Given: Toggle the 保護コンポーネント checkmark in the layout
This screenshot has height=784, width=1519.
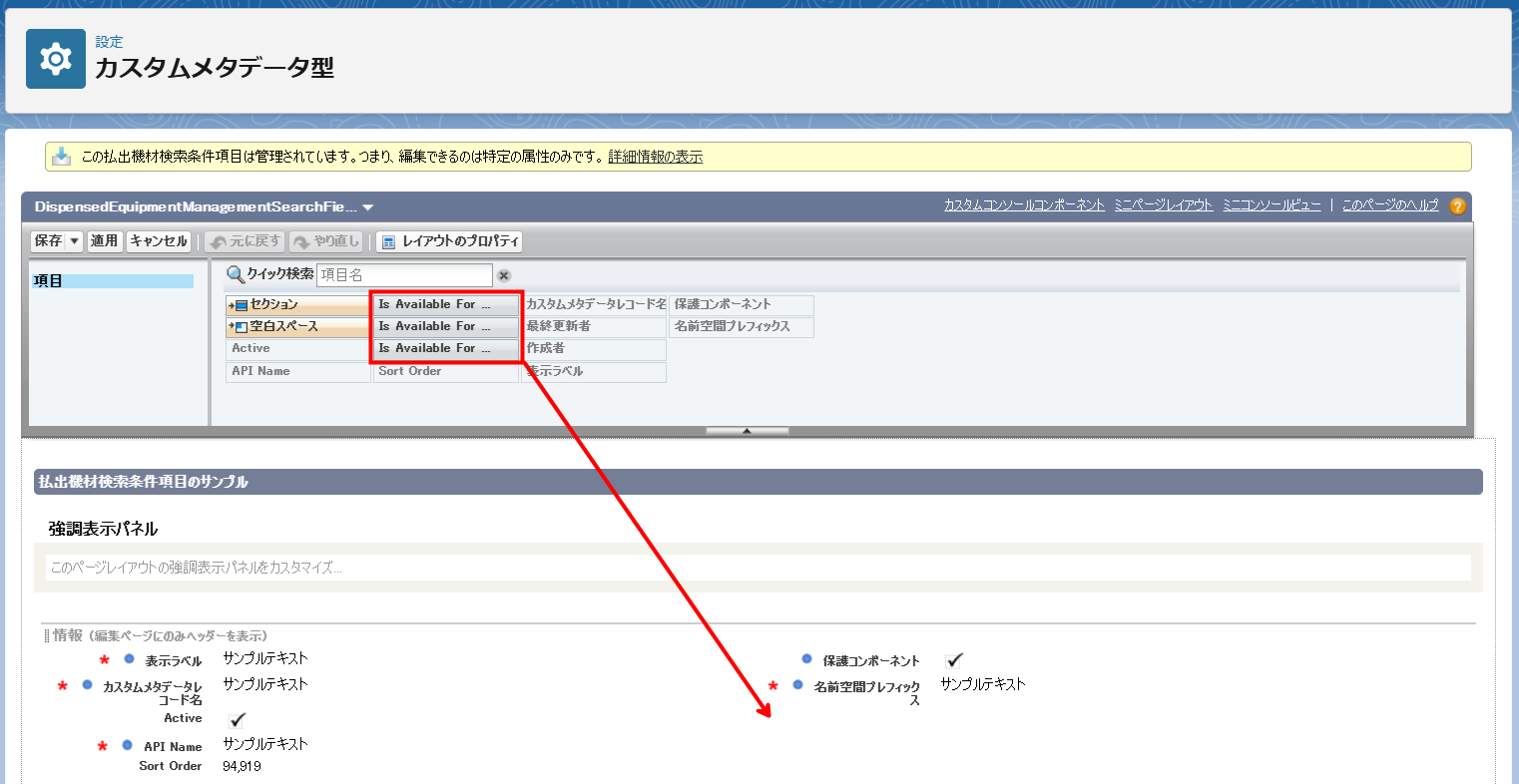Looking at the screenshot, I should (x=954, y=660).
